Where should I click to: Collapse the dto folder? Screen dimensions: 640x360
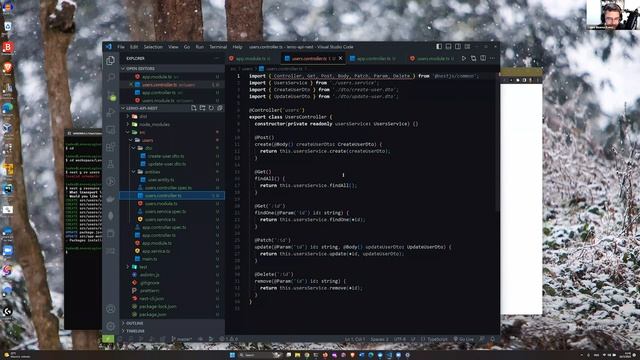click(x=172, y=148)
